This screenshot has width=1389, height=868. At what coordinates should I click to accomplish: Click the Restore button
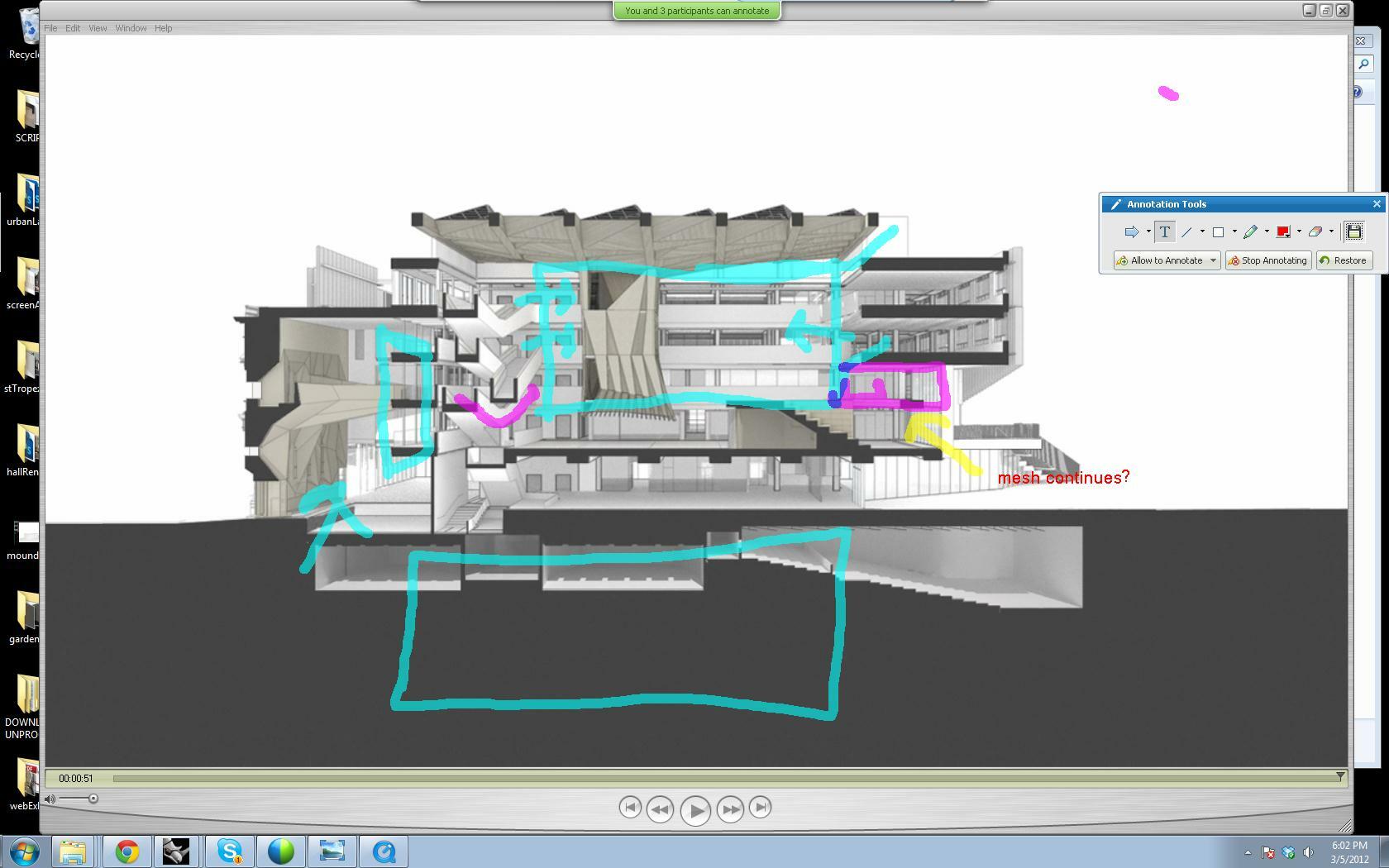tap(1344, 260)
